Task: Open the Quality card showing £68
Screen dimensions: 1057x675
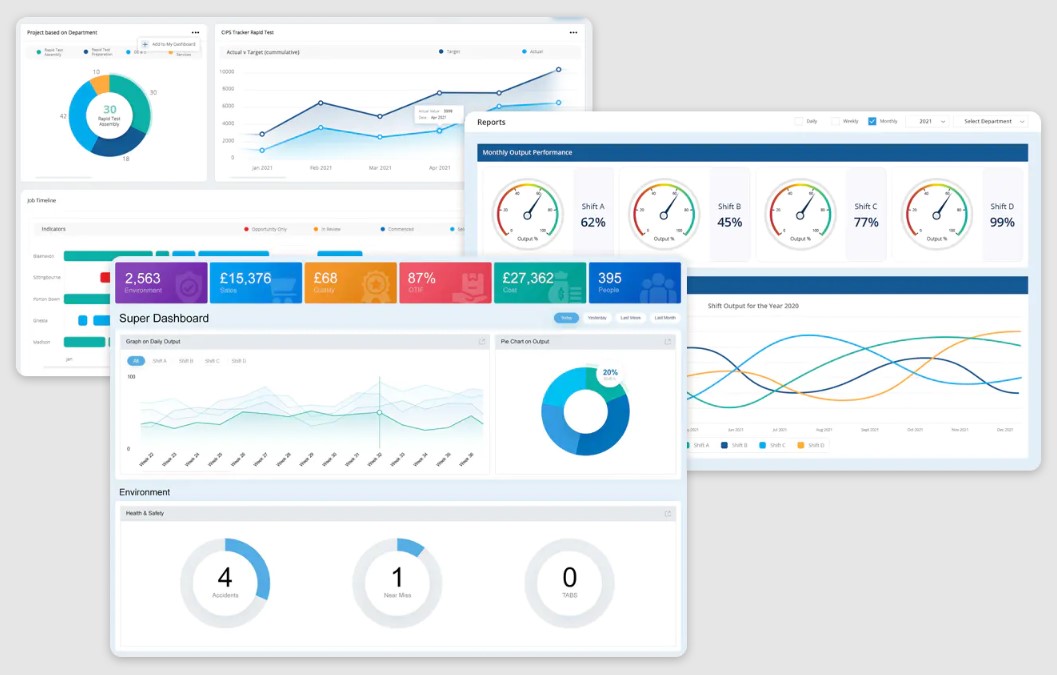Action: click(351, 283)
